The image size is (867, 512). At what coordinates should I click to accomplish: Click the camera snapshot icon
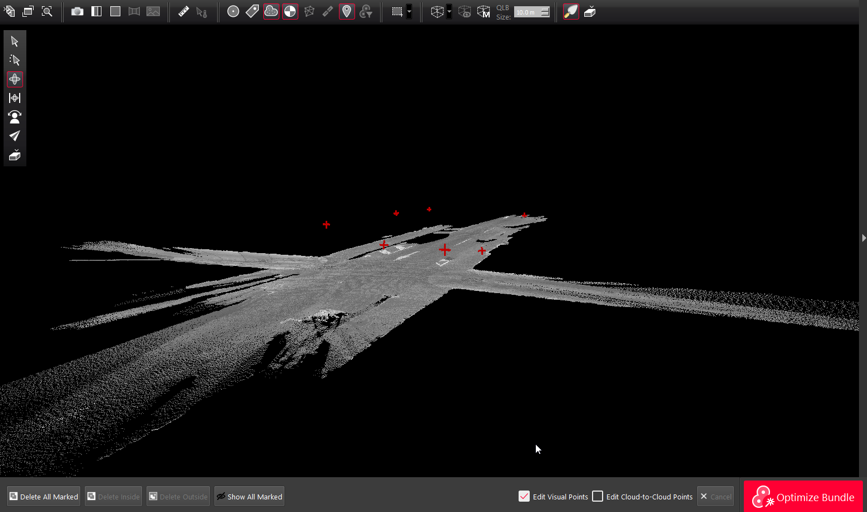point(77,12)
